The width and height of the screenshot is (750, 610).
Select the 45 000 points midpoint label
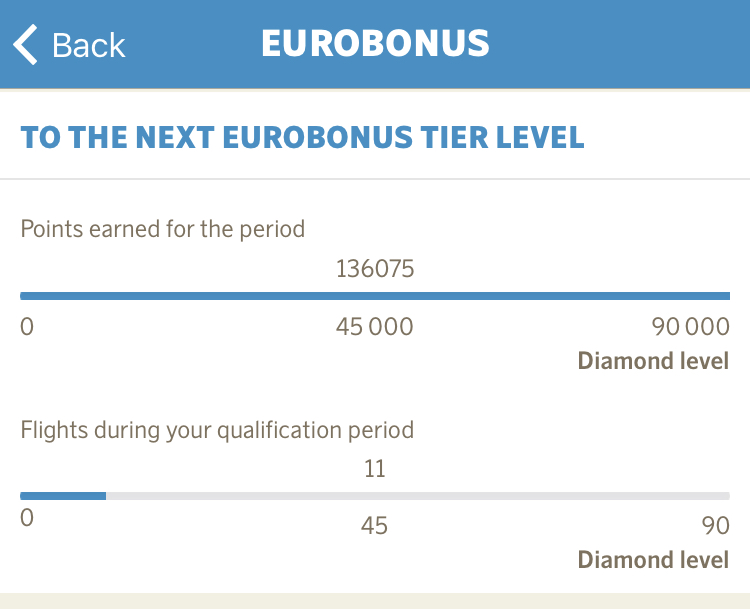point(375,326)
